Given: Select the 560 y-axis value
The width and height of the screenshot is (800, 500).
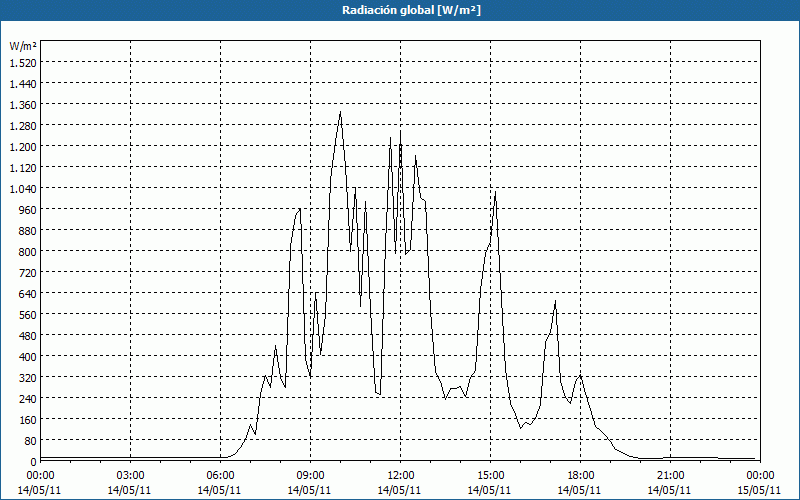Looking at the screenshot, I should click(x=29, y=315).
